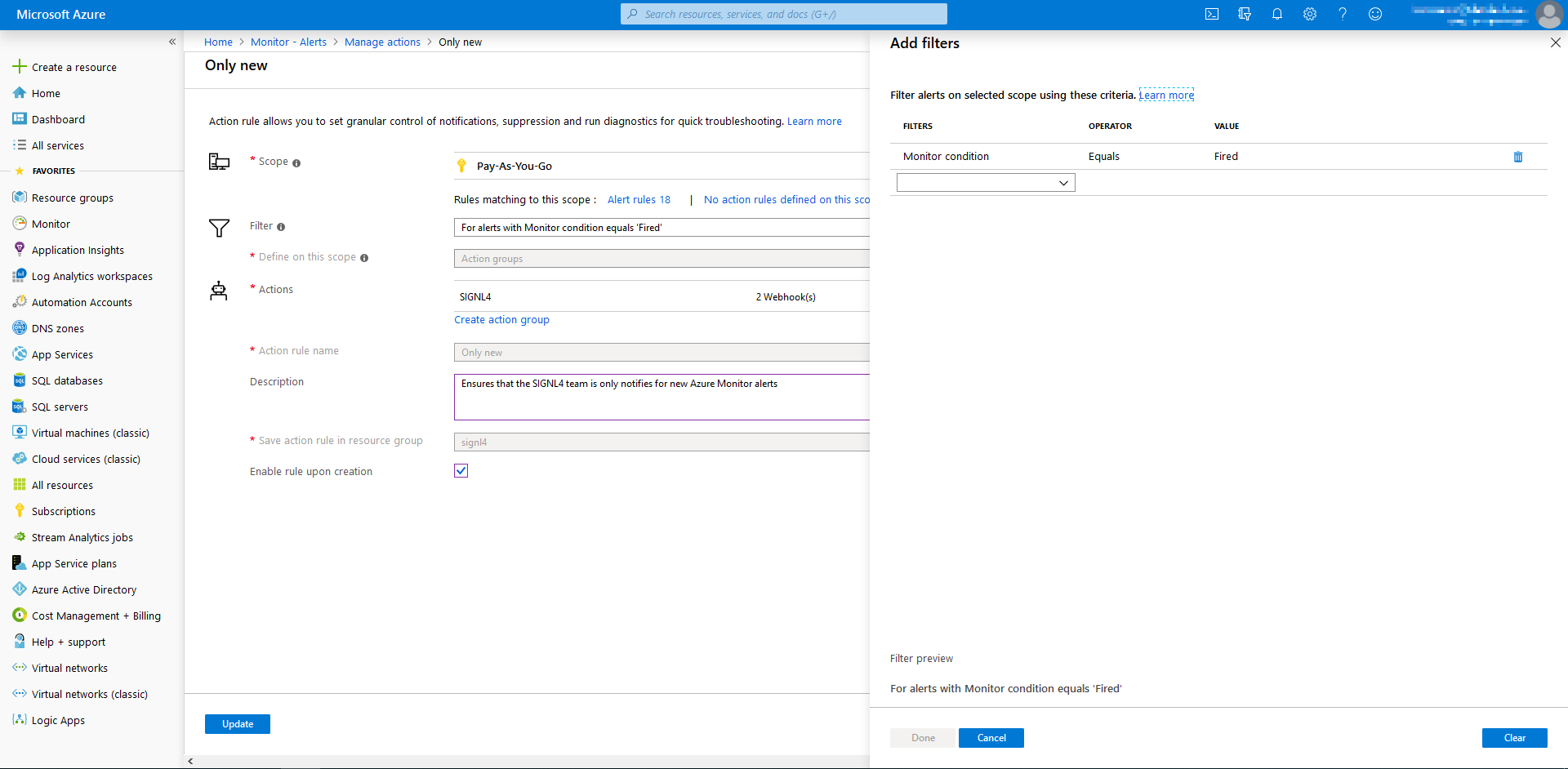Click the Done button in Add filters
The image size is (1568, 769).
(923, 738)
